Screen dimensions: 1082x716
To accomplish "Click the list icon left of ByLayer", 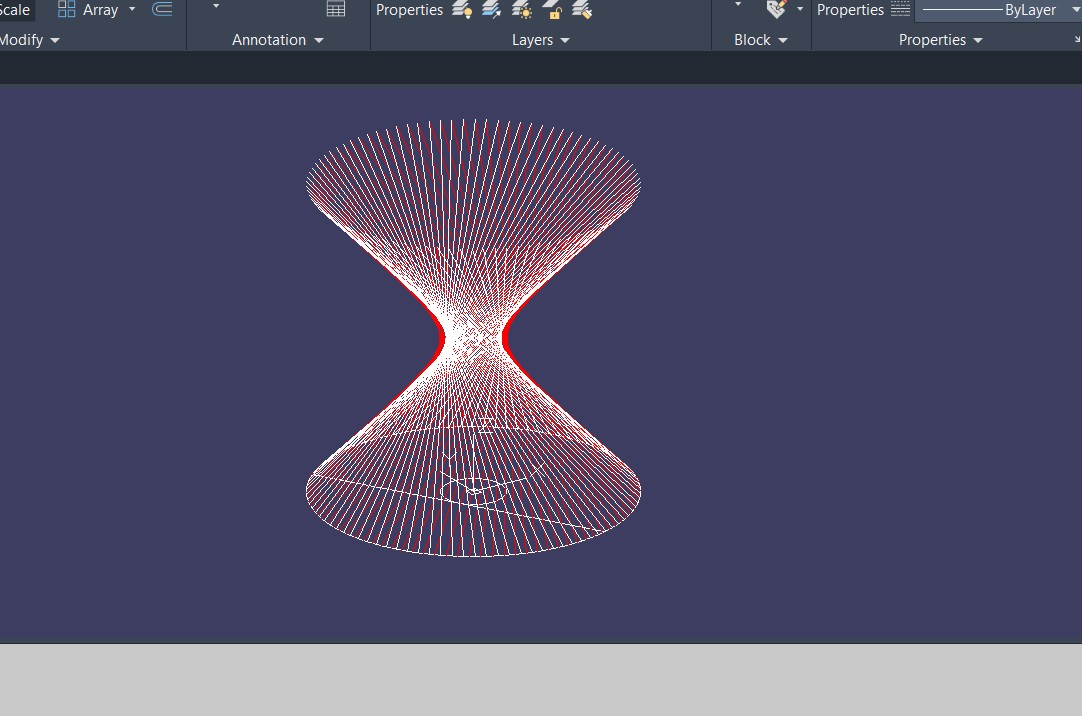I will tap(900, 10).
